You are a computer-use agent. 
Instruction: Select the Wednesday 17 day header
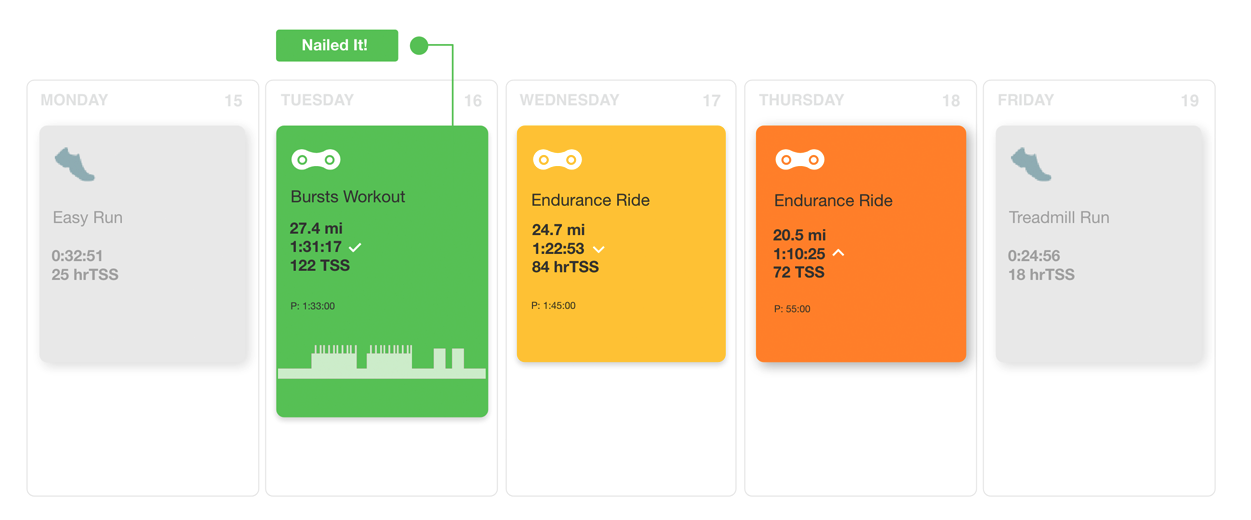click(620, 100)
